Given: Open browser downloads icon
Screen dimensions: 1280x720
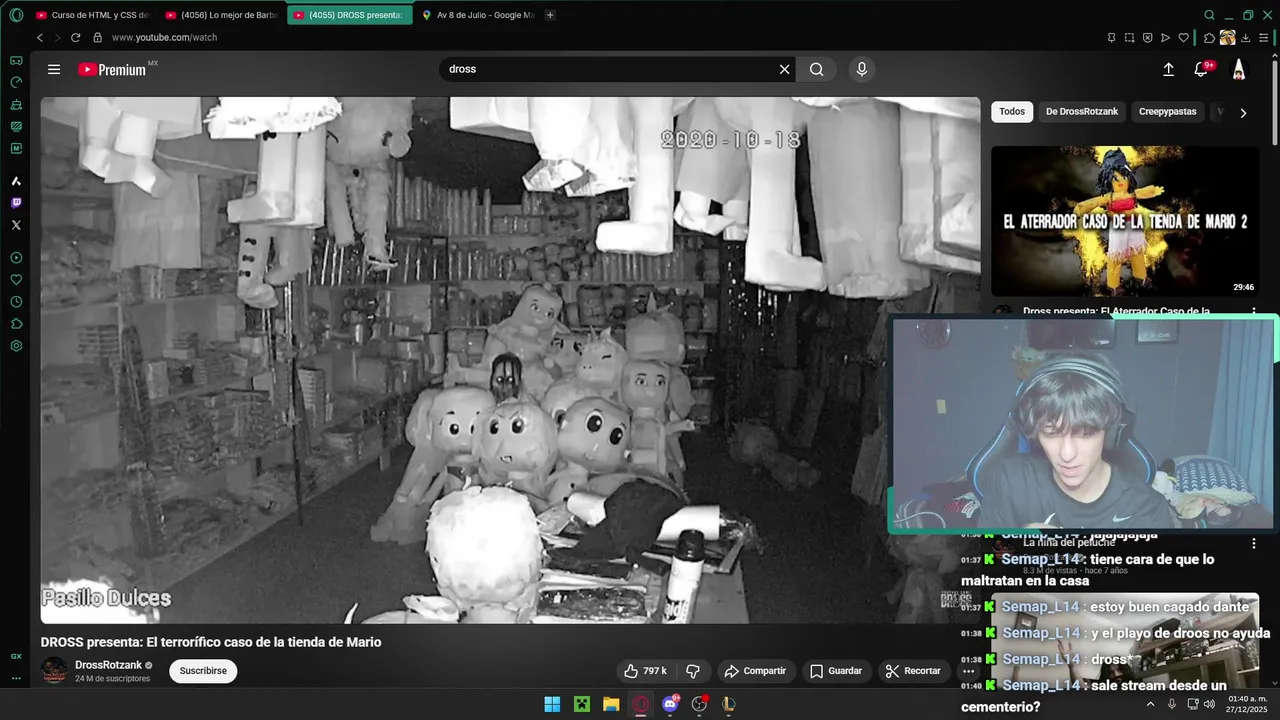Looking at the screenshot, I should (x=1245, y=38).
